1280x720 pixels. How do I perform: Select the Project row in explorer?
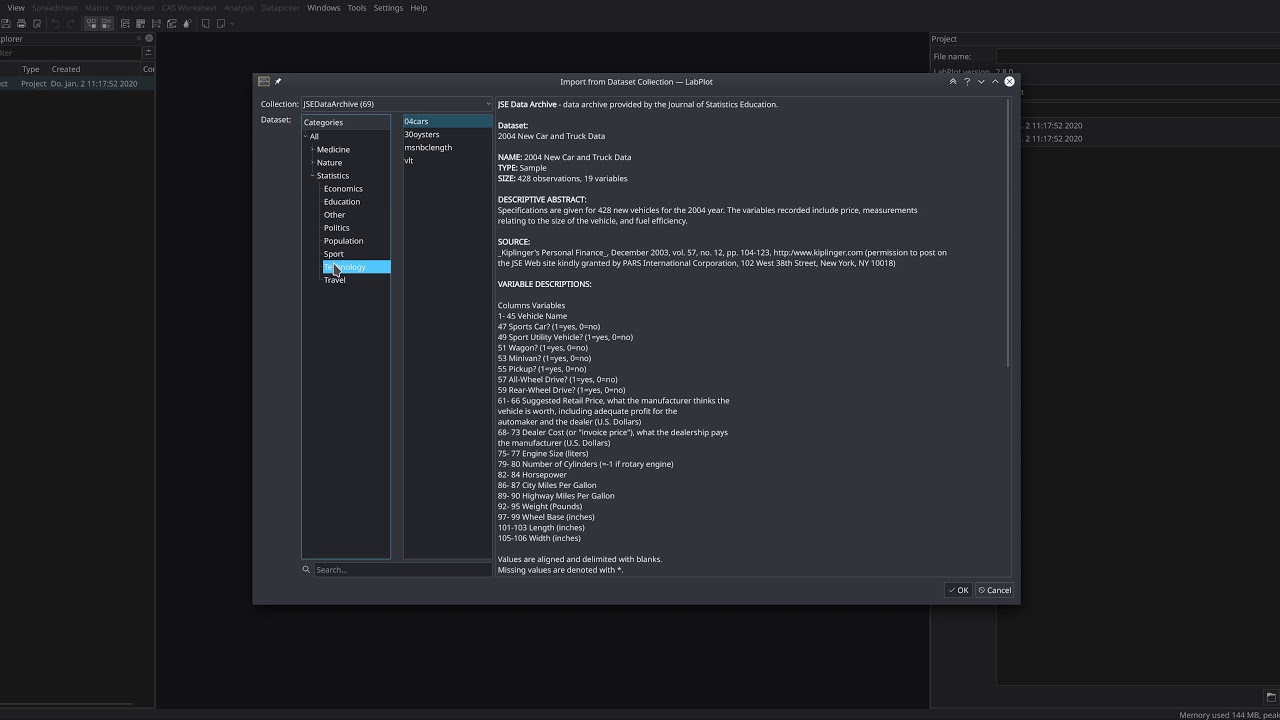[x=77, y=83]
